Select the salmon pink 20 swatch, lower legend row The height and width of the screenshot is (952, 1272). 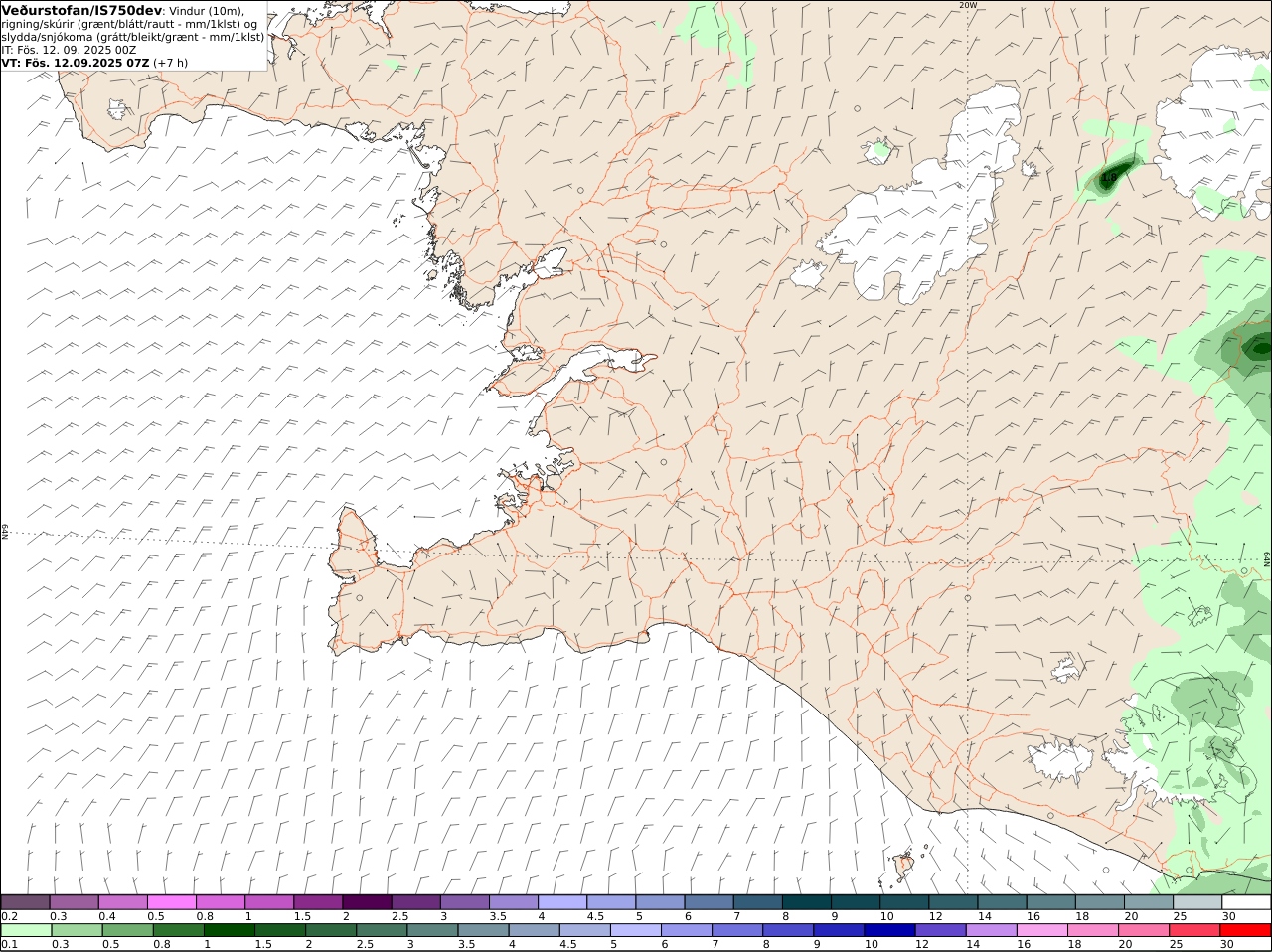pos(1144,930)
